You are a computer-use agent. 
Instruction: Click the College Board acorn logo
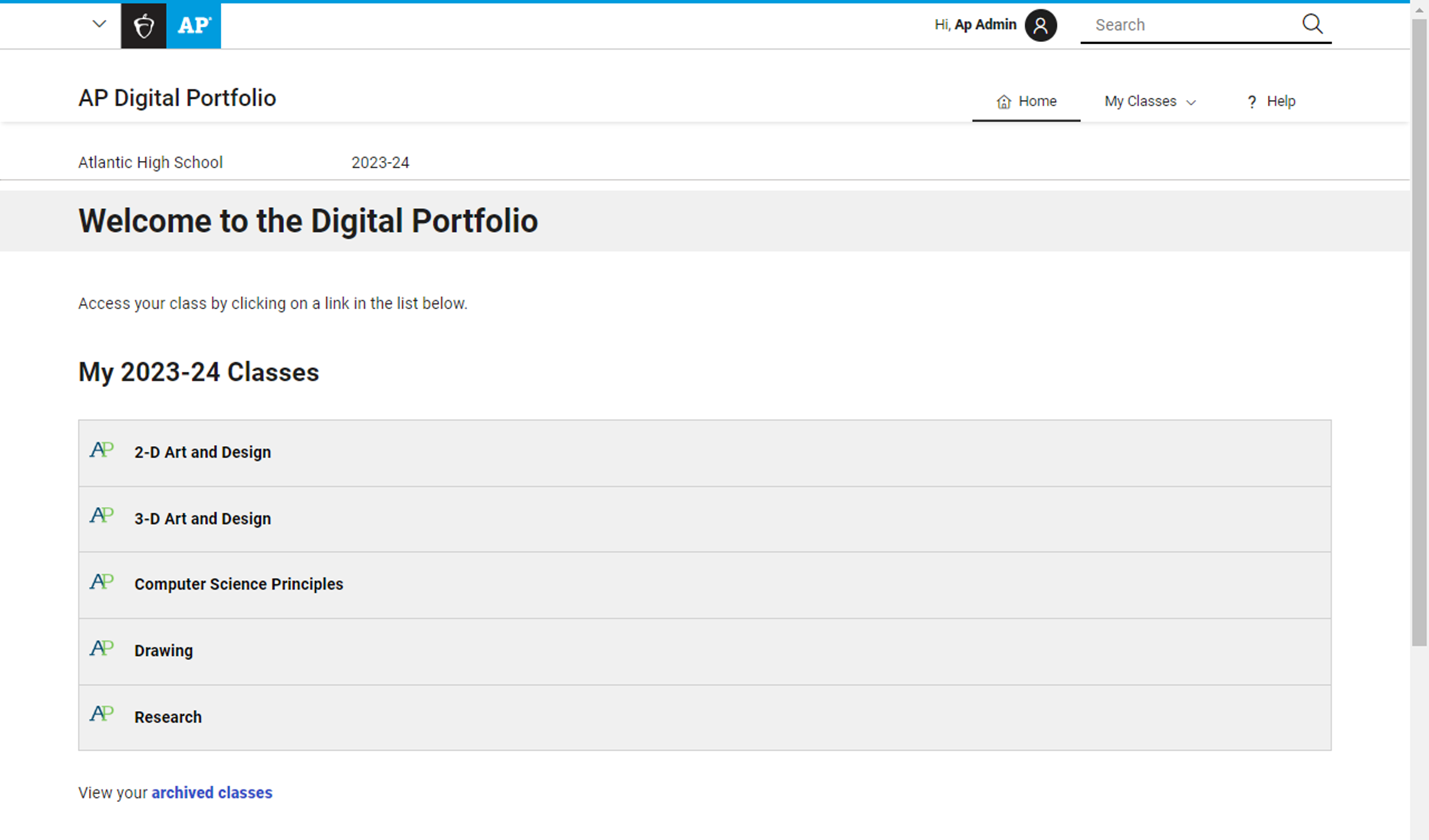(x=143, y=25)
